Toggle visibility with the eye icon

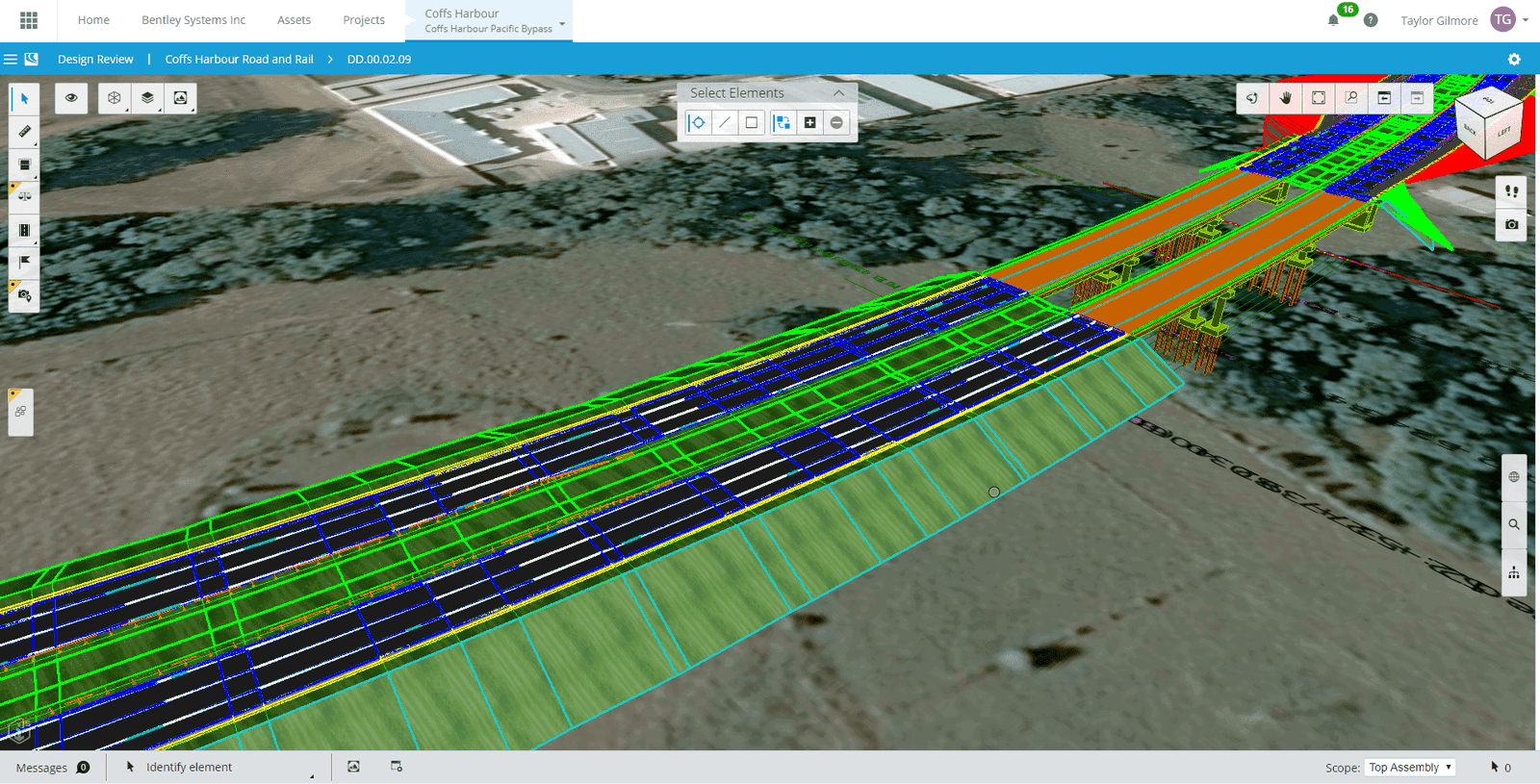tap(71, 98)
